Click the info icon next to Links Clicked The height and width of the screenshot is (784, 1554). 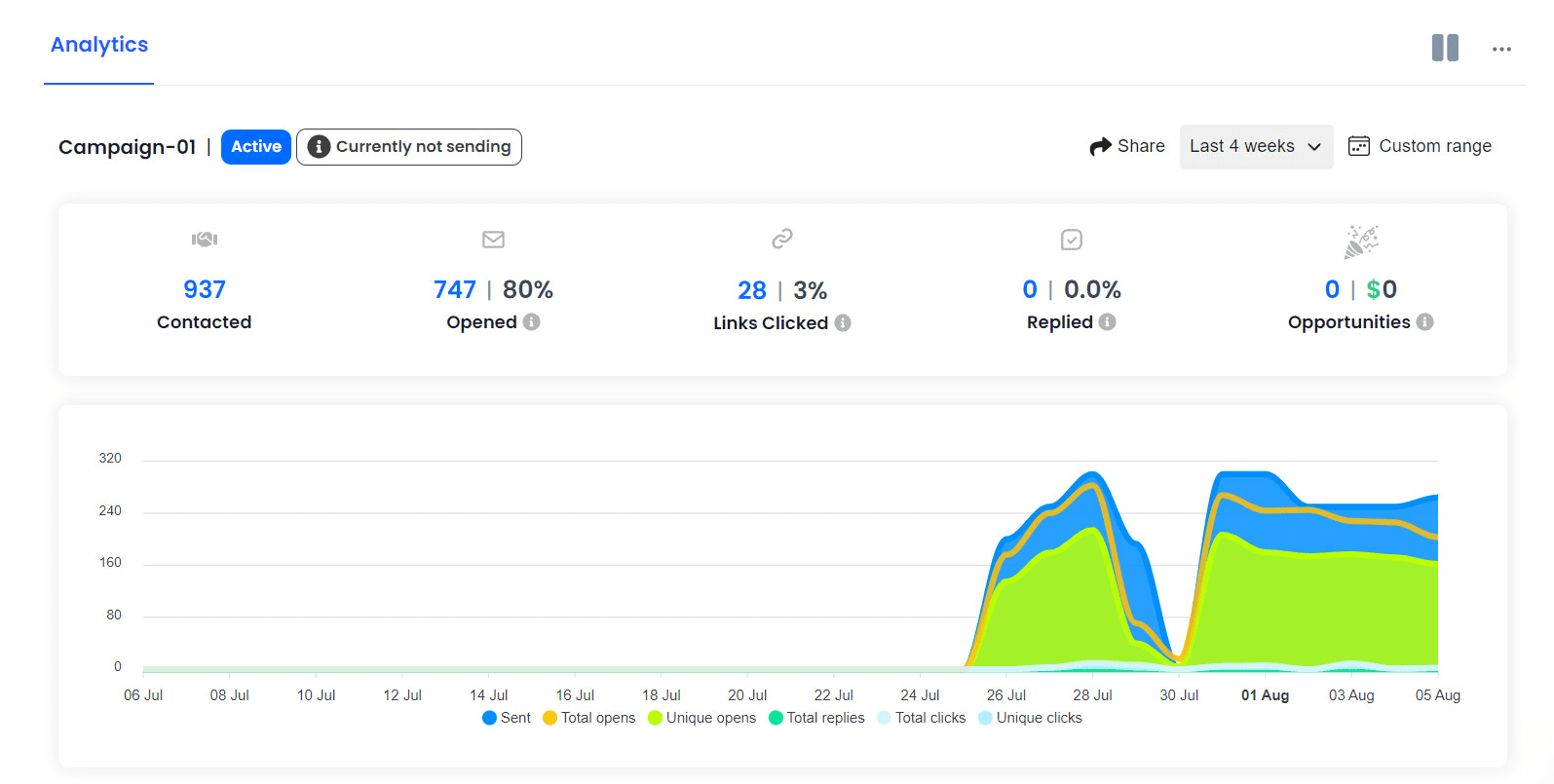pyautogui.click(x=843, y=322)
